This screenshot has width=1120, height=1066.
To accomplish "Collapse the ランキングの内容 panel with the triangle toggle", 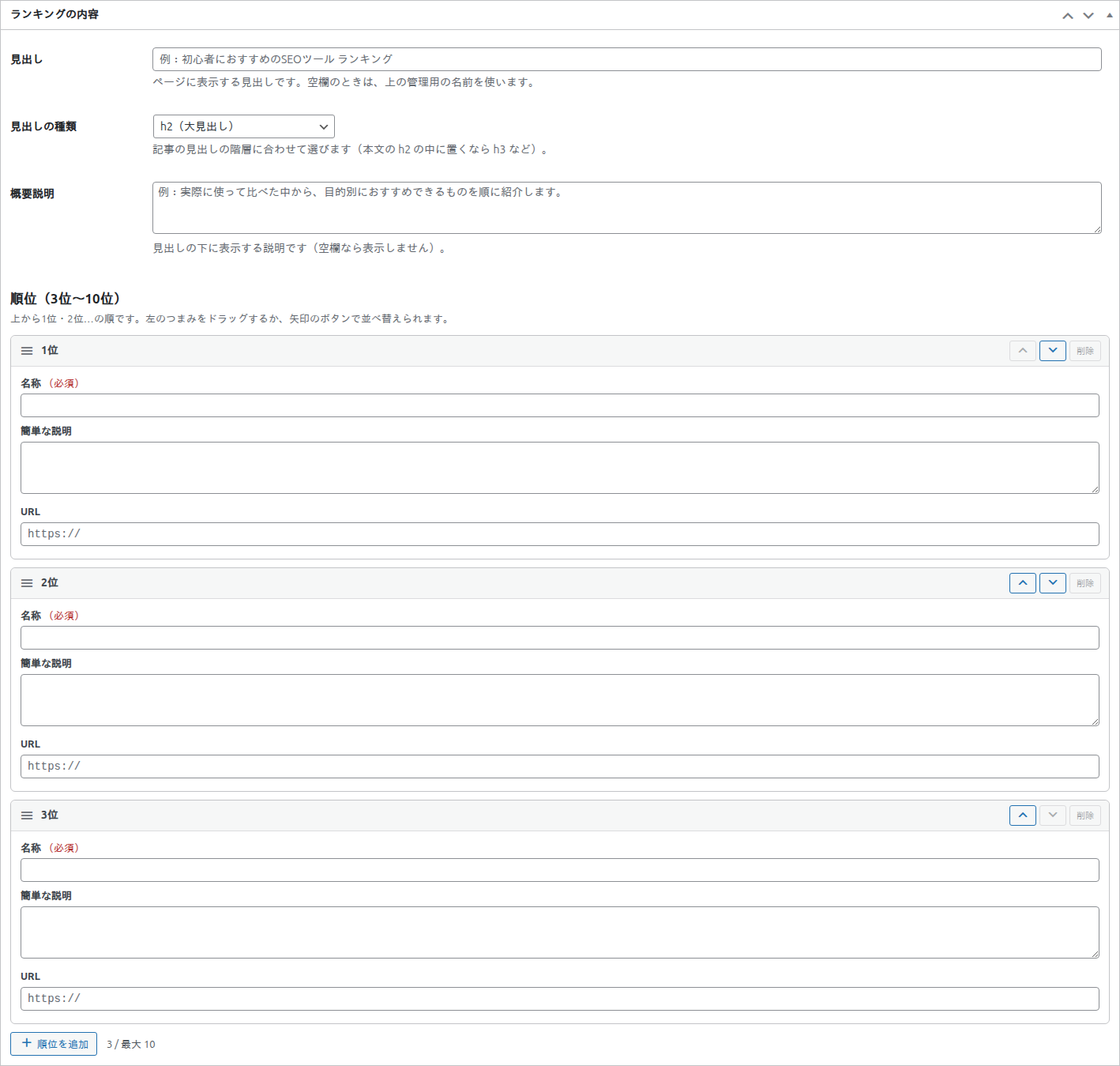I will coord(1109,15).
